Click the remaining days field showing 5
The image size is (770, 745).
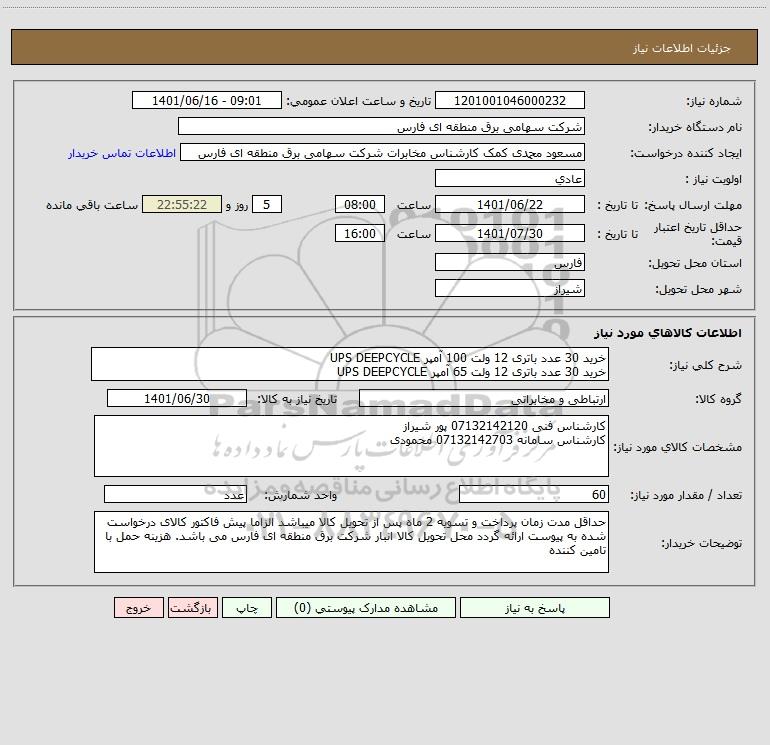tap(267, 204)
